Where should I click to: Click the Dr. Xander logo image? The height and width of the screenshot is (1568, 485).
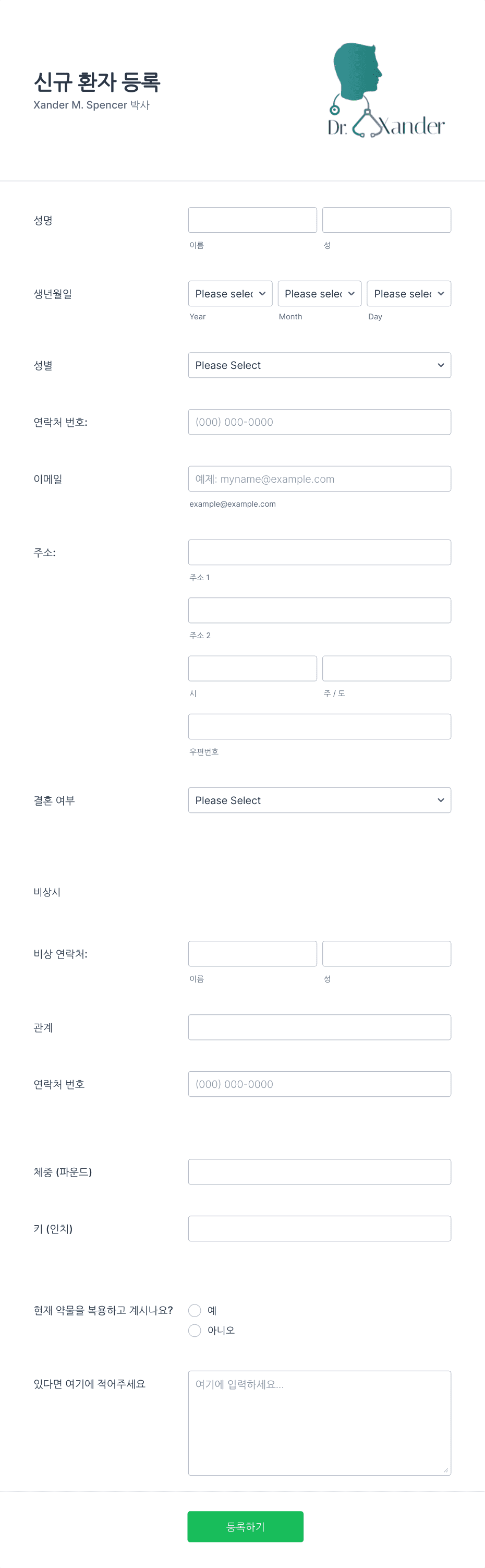click(386, 90)
